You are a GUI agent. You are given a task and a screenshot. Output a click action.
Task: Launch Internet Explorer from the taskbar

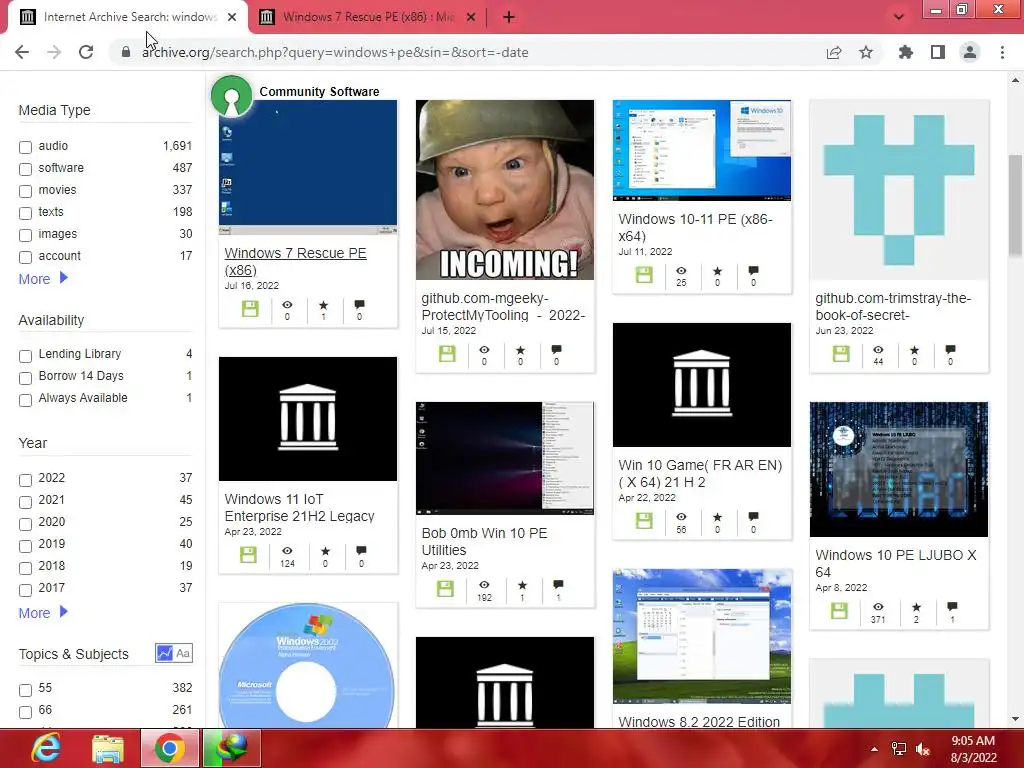[46, 748]
